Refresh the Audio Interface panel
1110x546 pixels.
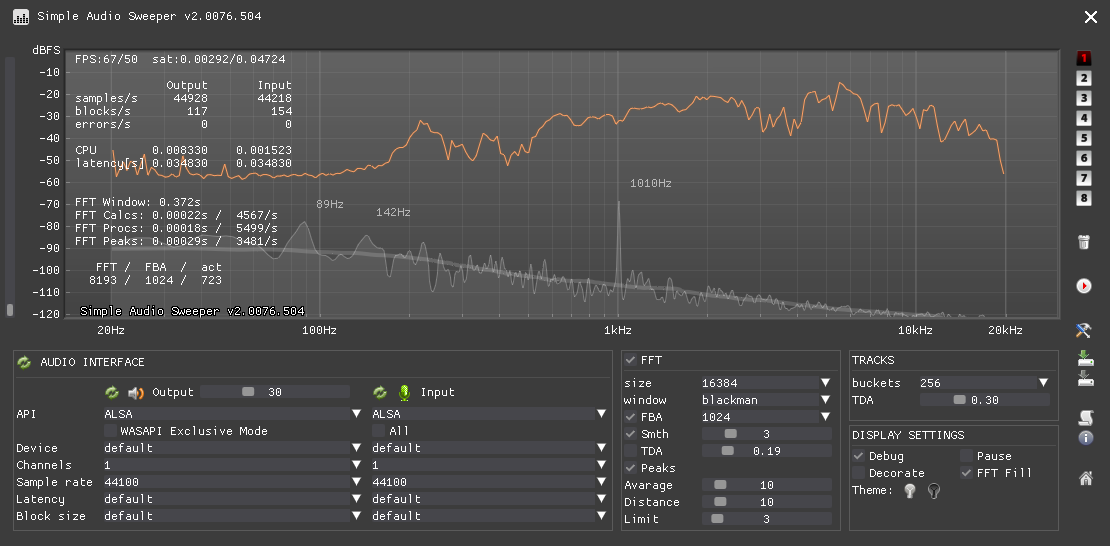coord(24,363)
